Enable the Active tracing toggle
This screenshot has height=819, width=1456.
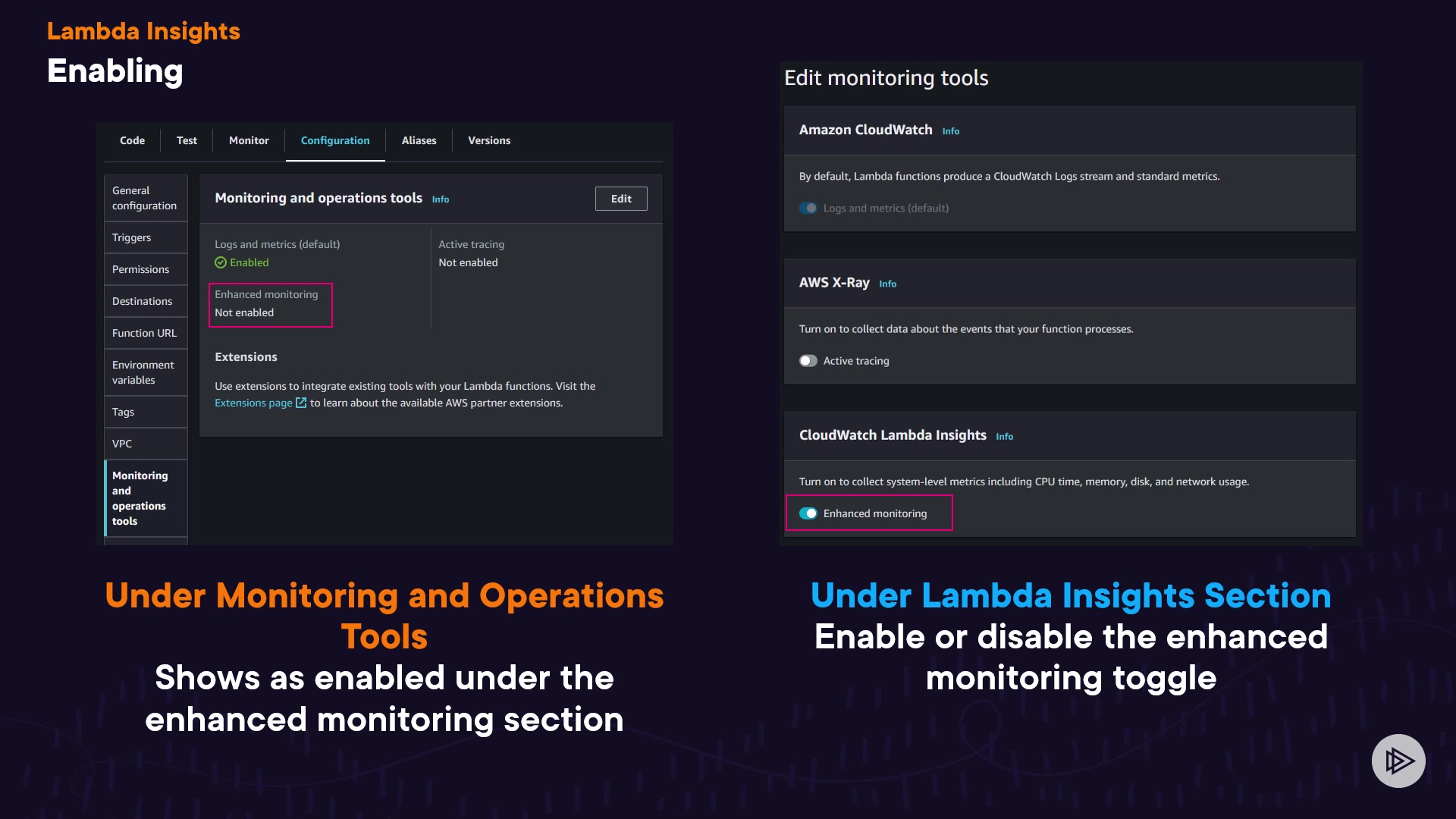point(808,361)
